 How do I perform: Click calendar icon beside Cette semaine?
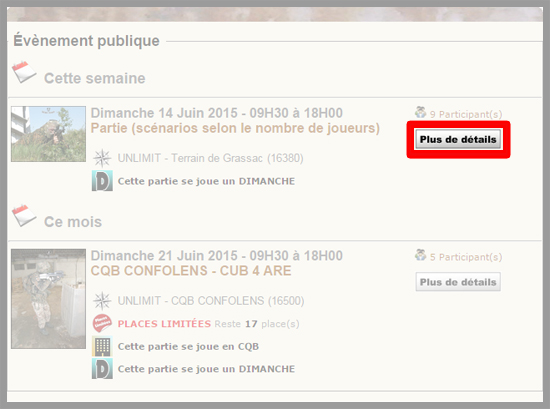pyautogui.click(x=24, y=72)
